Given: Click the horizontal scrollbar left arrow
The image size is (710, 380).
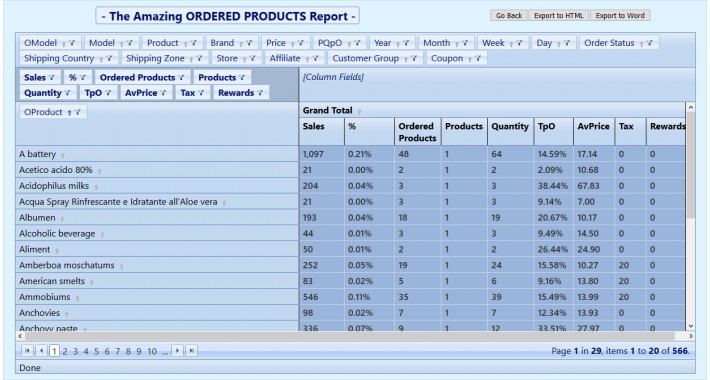Looking at the screenshot, I should [19, 336].
